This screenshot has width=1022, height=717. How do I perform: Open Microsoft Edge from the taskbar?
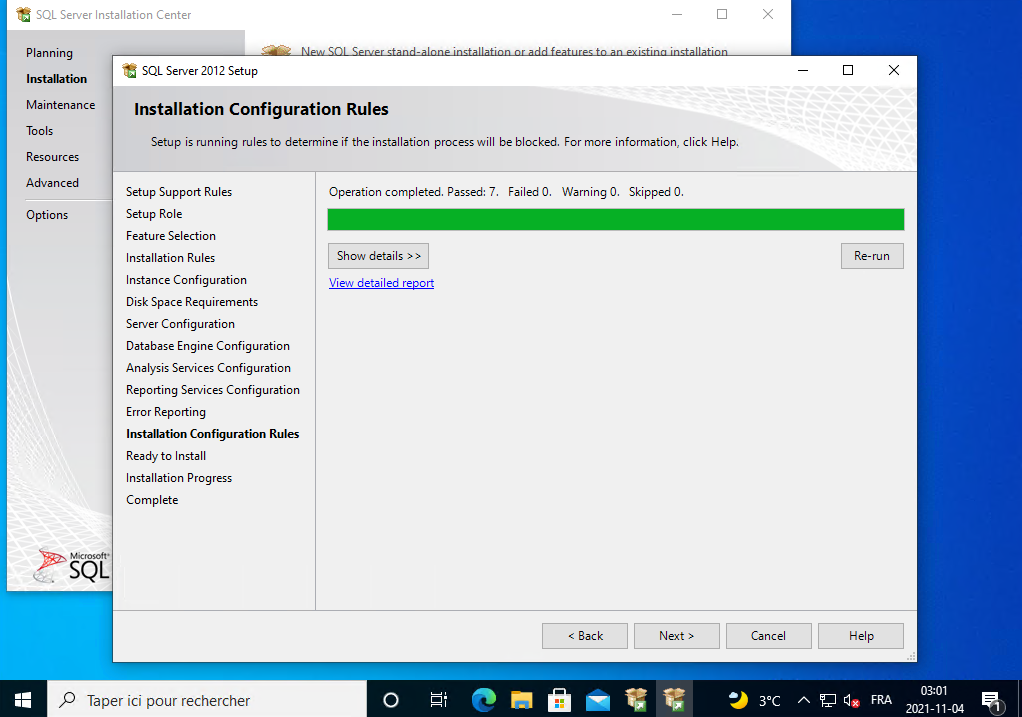coord(484,699)
